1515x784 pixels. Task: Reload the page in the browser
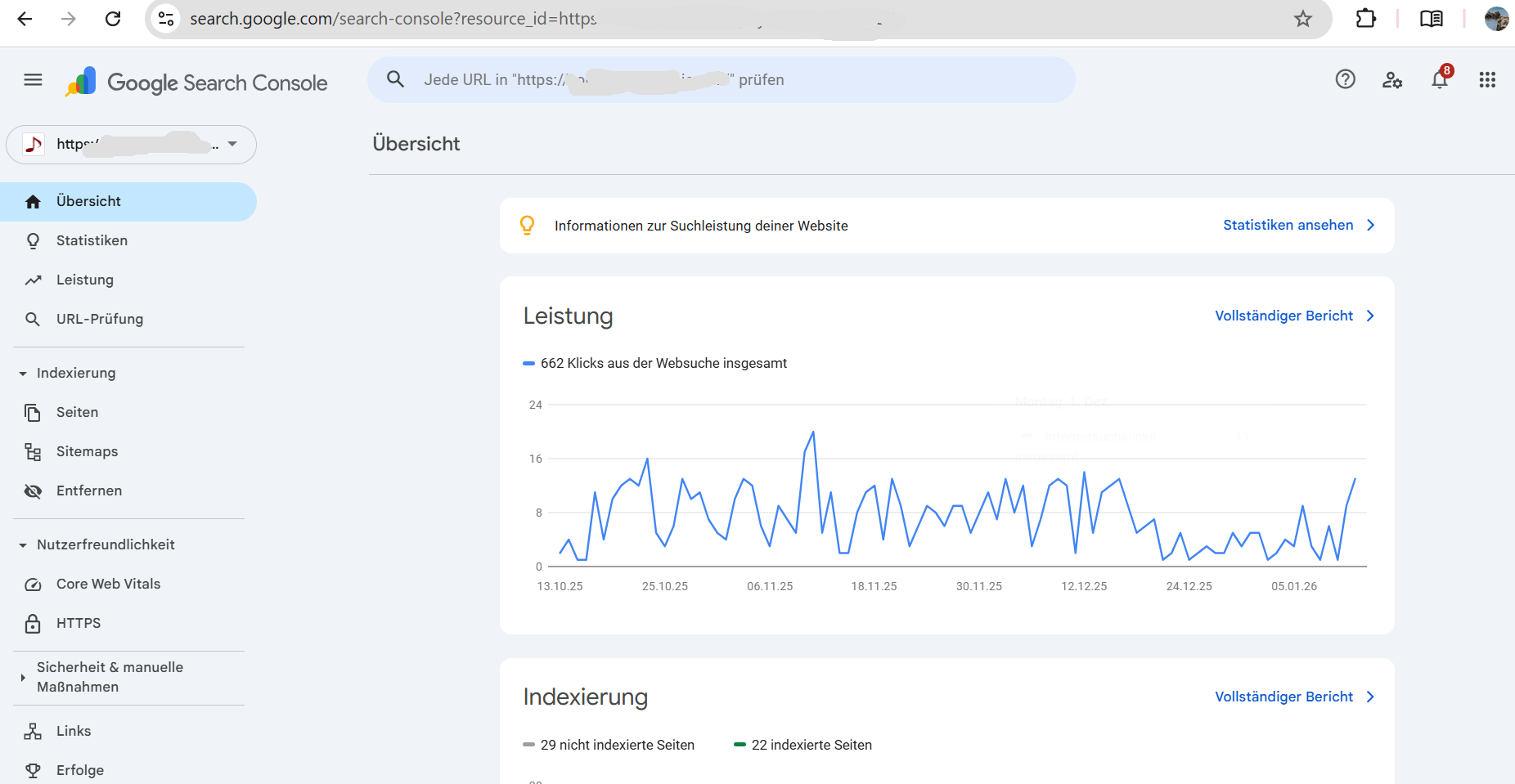click(x=113, y=19)
